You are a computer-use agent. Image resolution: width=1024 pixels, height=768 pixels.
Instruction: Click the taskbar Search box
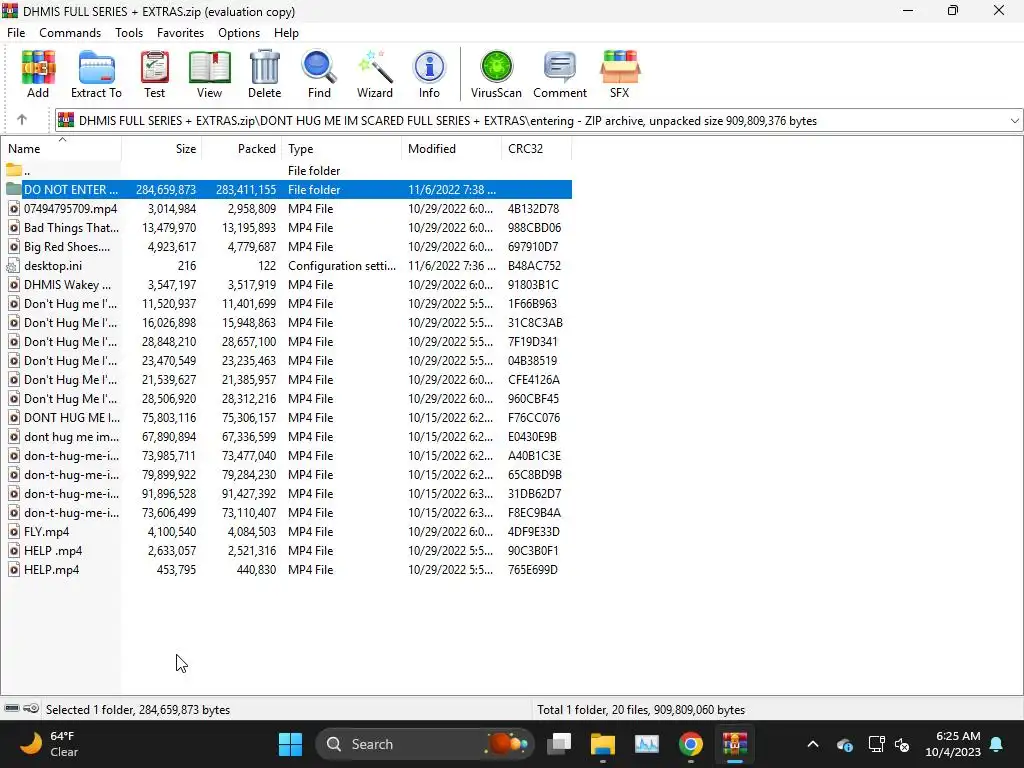(x=425, y=744)
